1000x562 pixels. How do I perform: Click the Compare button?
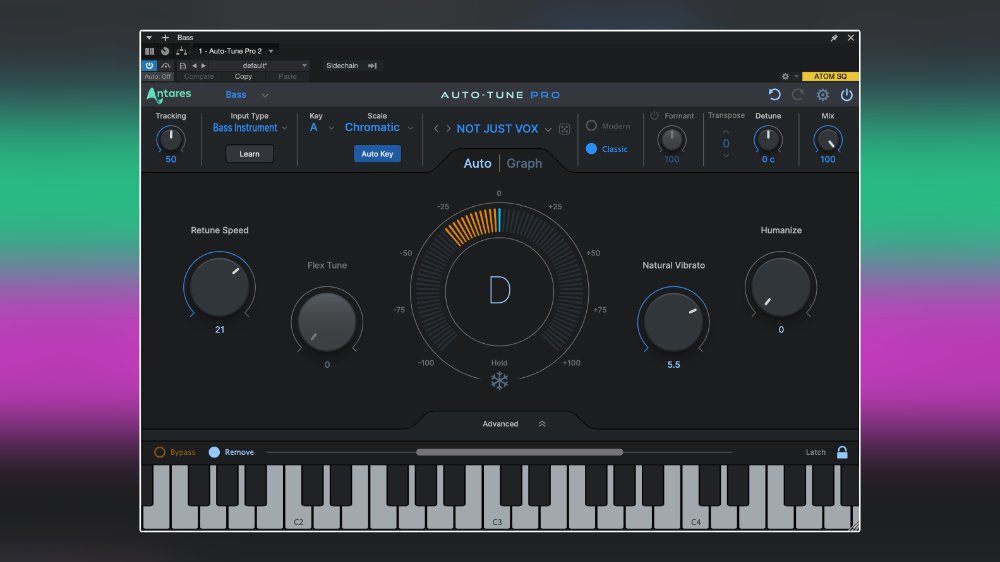pos(198,77)
